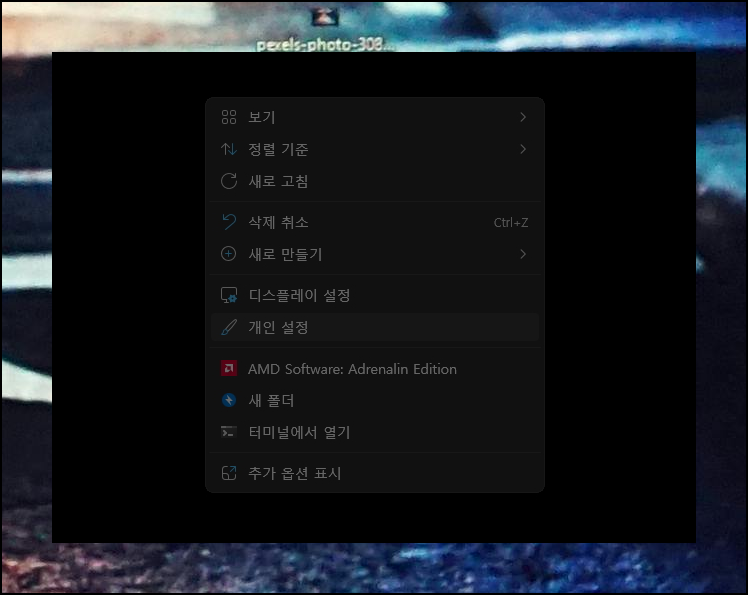This screenshot has height=595, width=748.
Task: Click the blue icon beside 새 폴더
Action: [229, 400]
